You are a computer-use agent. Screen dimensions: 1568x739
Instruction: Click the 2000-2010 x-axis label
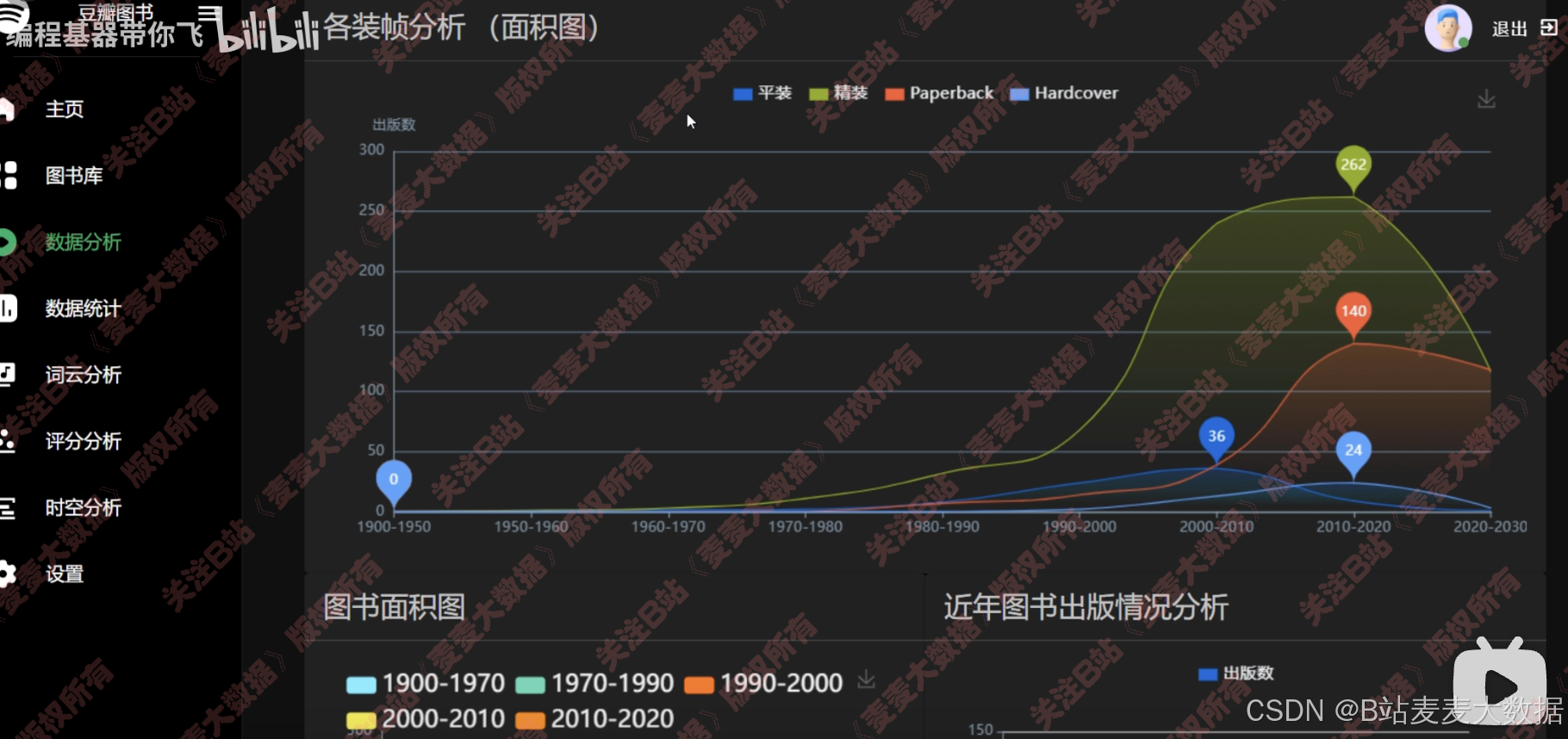[1216, 526]
